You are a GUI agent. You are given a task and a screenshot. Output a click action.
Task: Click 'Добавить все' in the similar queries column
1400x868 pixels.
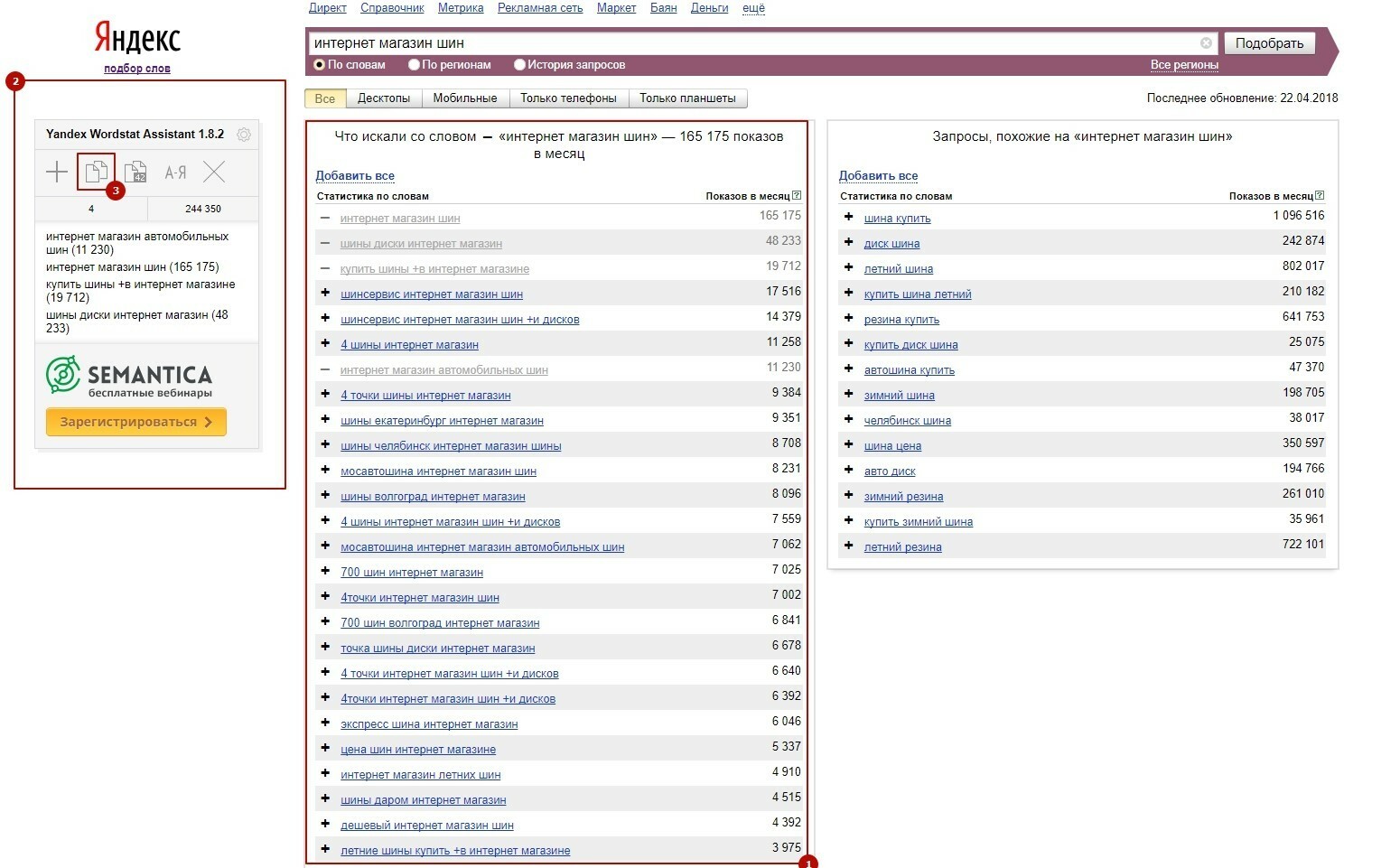tap(878, 175)
